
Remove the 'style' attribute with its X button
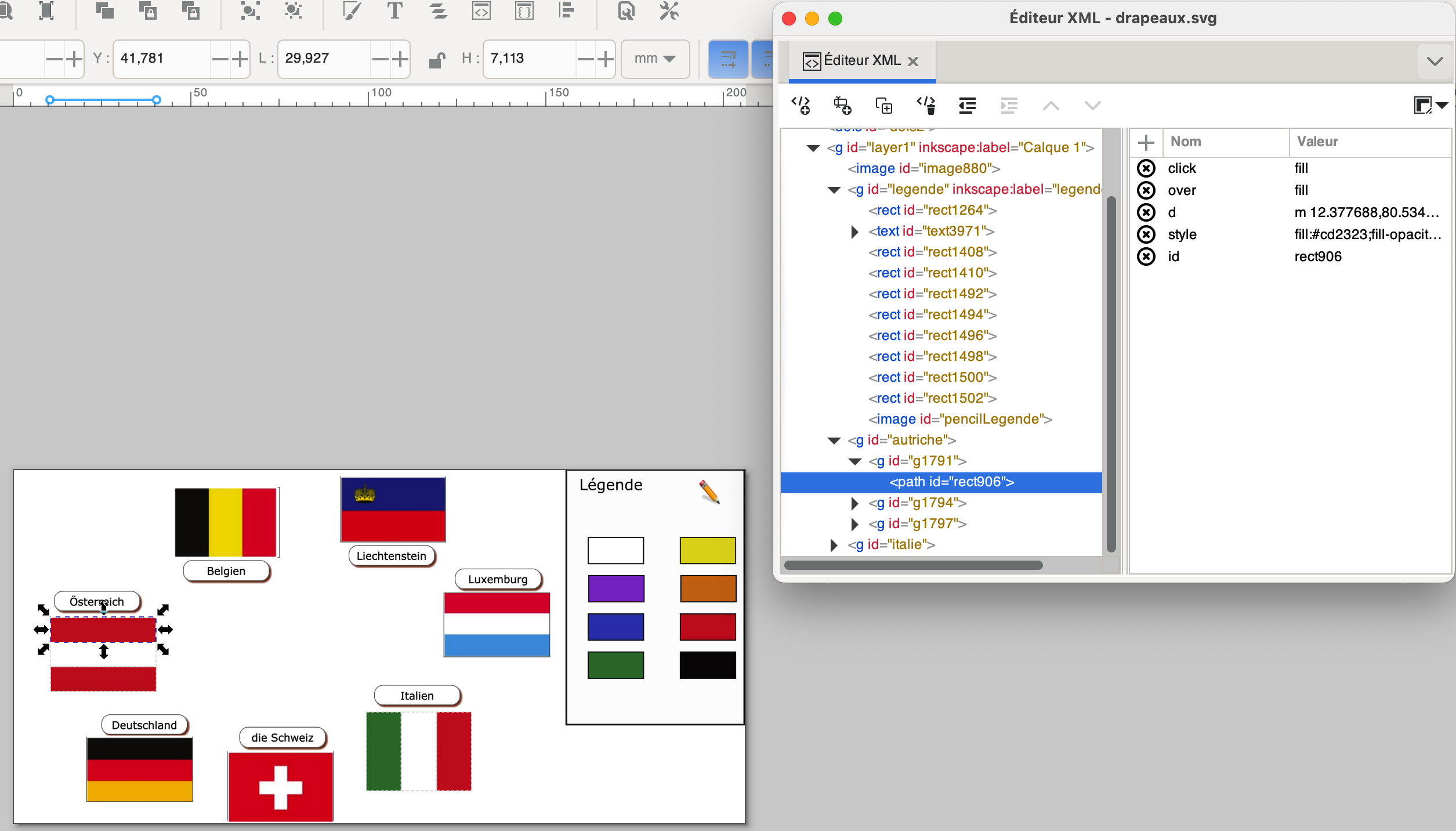point(1146,234)
